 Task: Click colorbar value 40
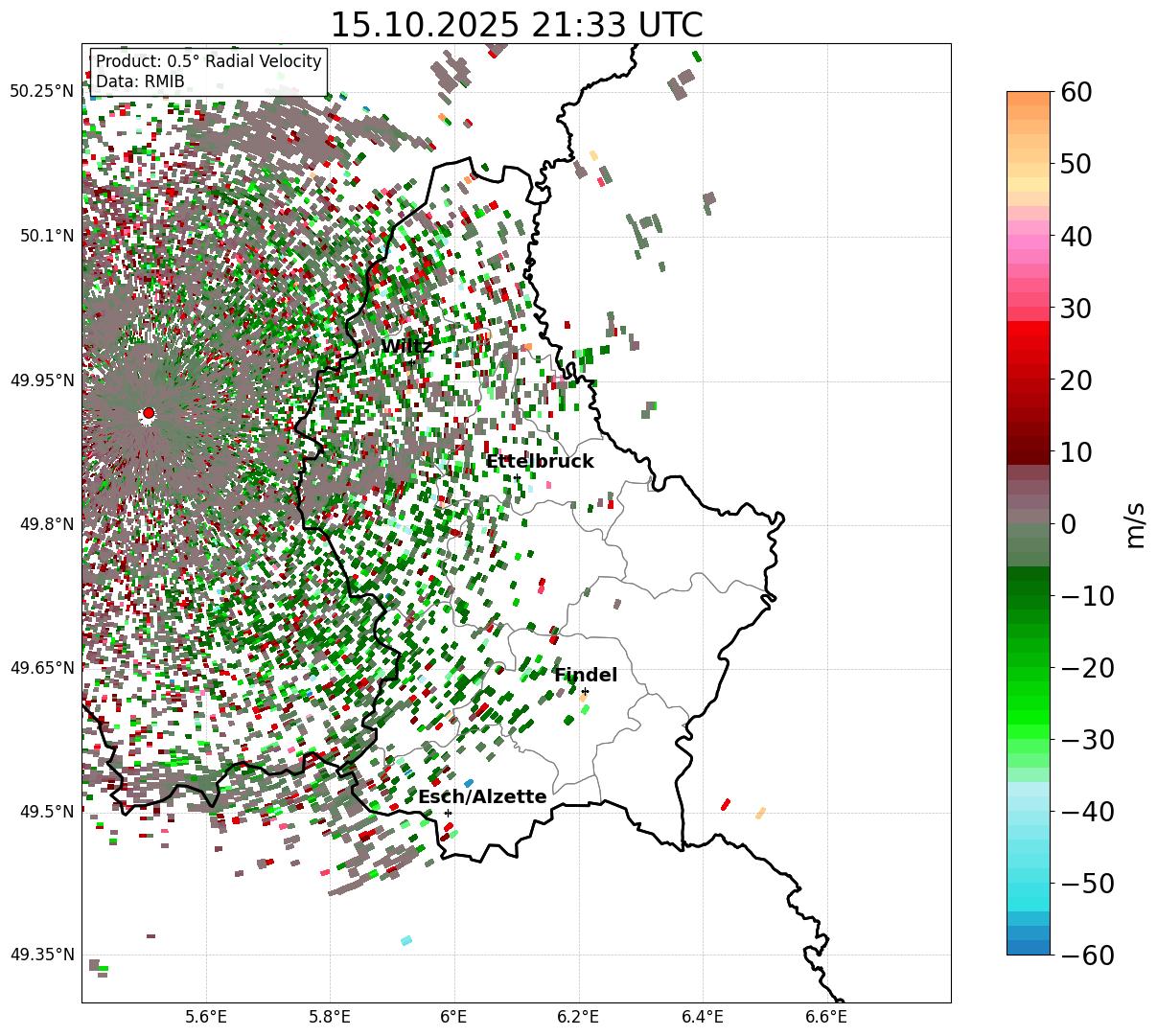1077,236
